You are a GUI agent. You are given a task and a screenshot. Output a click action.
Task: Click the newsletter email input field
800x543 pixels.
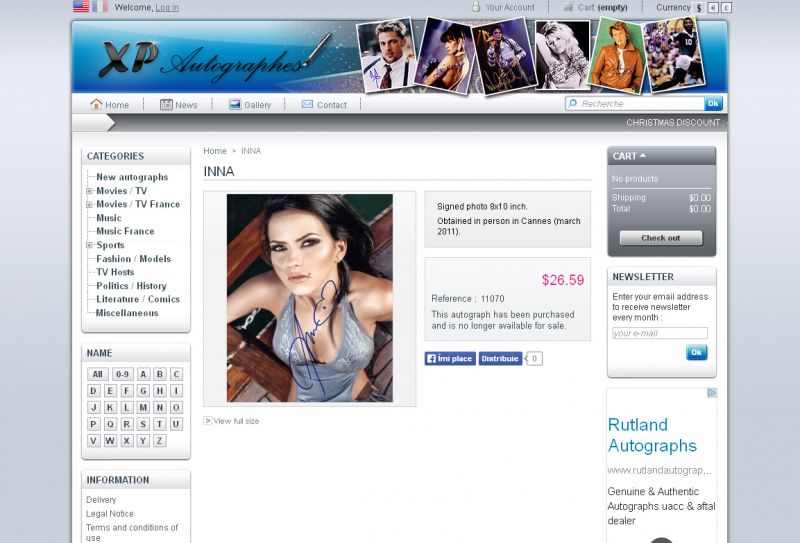click(659, 333)
